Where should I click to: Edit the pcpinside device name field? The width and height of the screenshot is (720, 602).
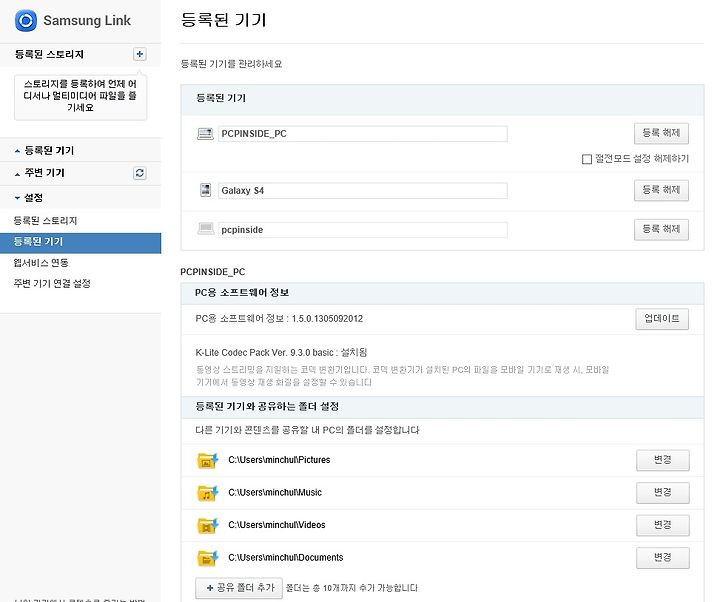click(x=363, y=230)
